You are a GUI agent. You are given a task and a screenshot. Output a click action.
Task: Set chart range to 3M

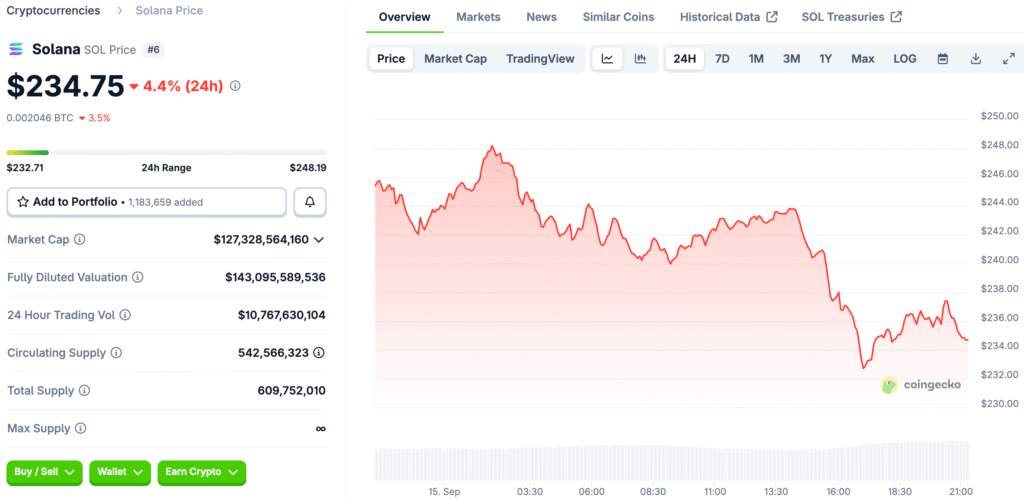click(792, 59)
